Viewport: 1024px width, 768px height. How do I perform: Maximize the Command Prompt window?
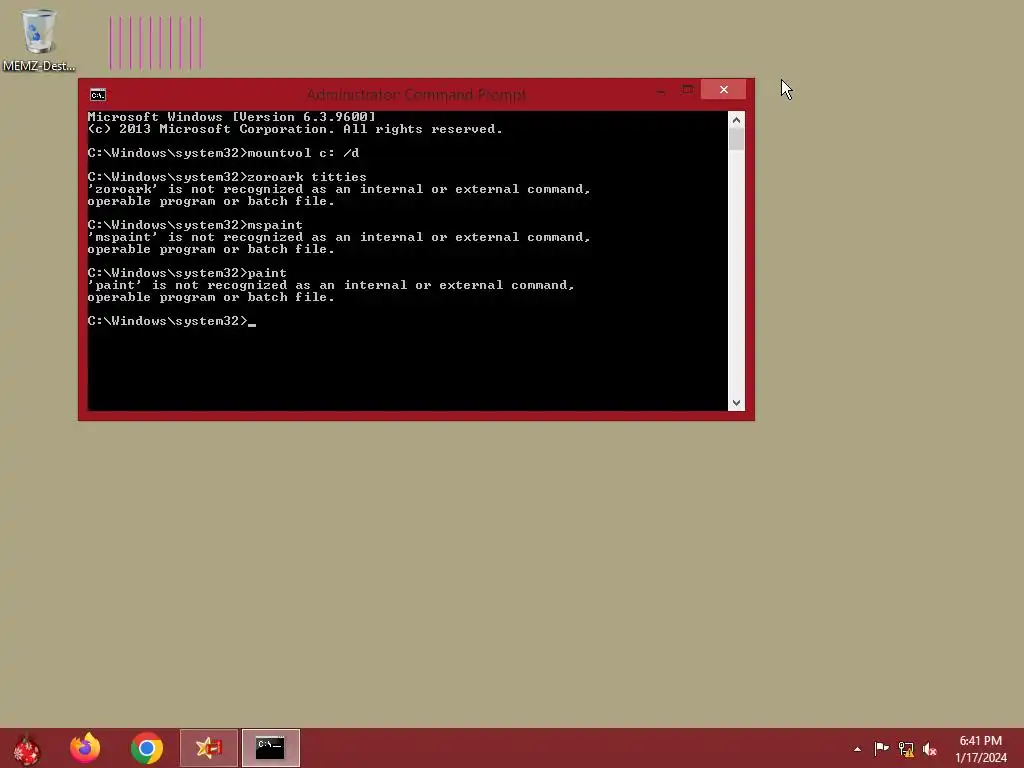[687, 89]
